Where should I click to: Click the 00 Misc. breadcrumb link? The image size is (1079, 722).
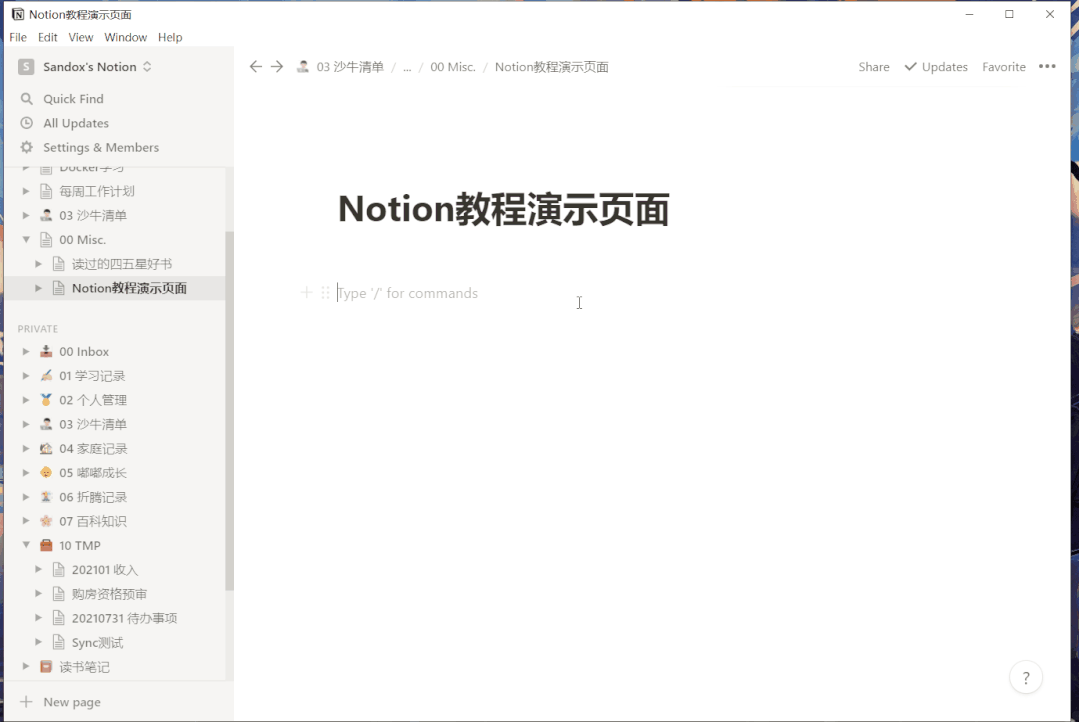453,67
